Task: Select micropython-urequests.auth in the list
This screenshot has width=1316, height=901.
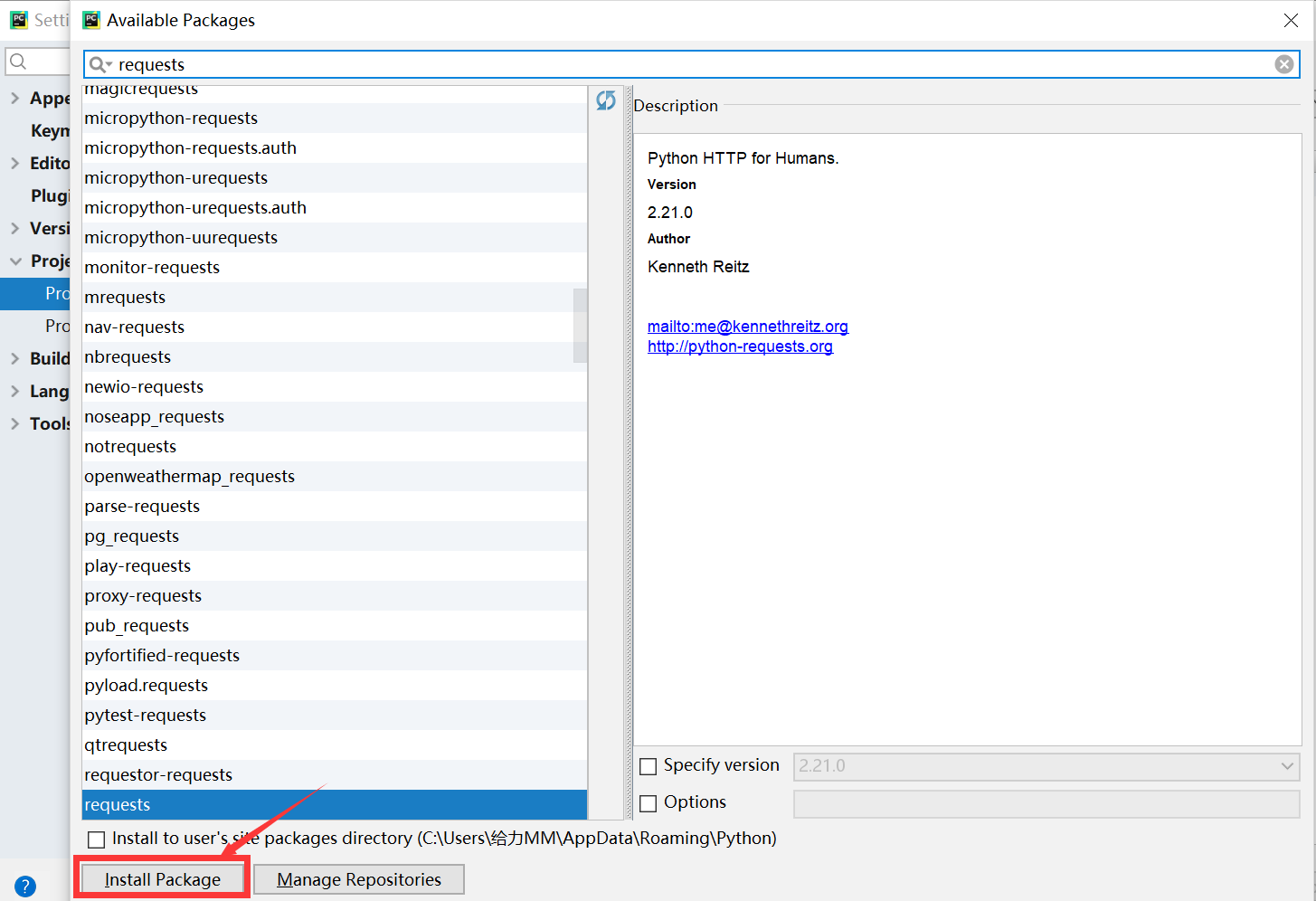Action: point(335,208)
